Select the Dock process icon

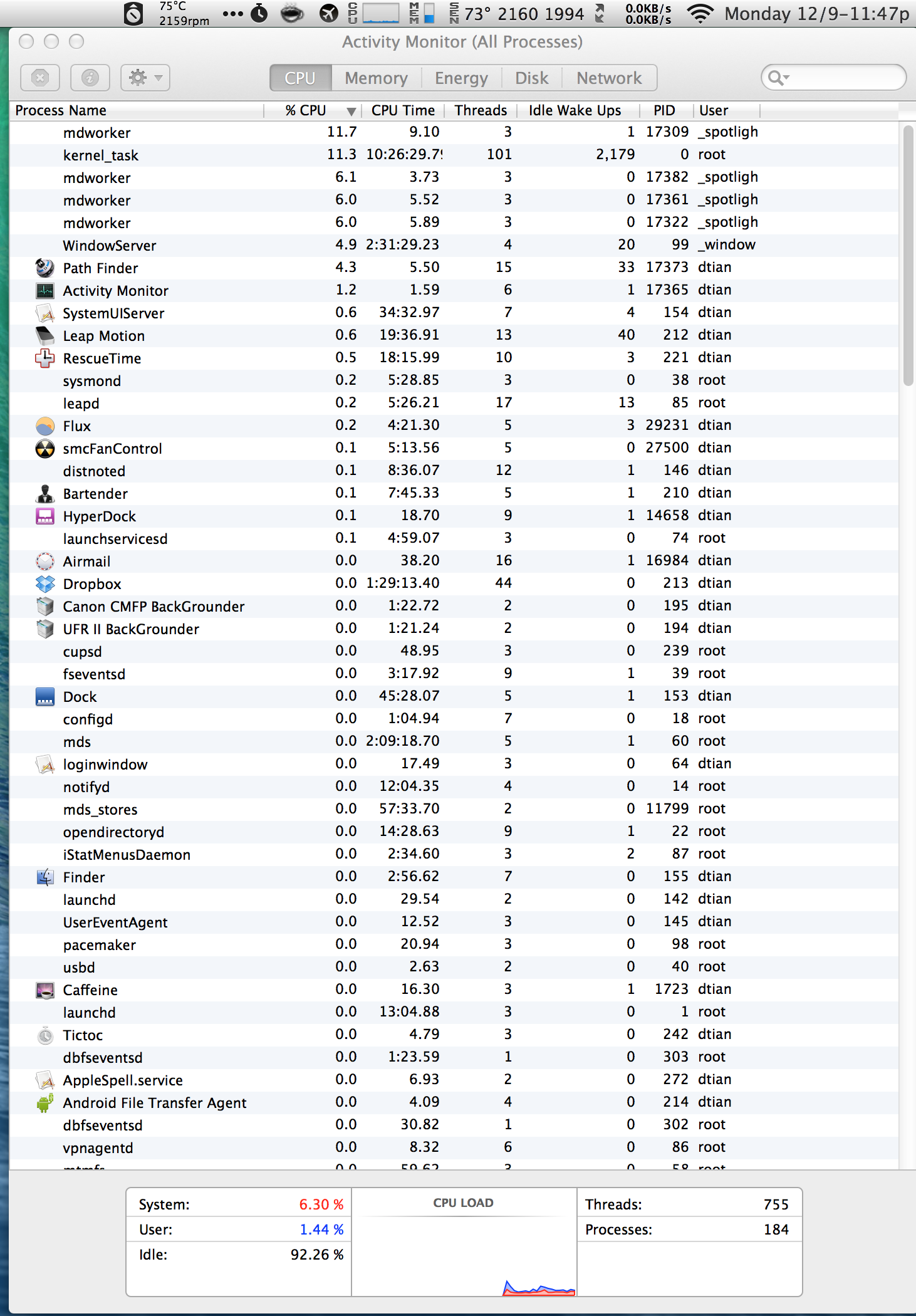click(45, 697)
